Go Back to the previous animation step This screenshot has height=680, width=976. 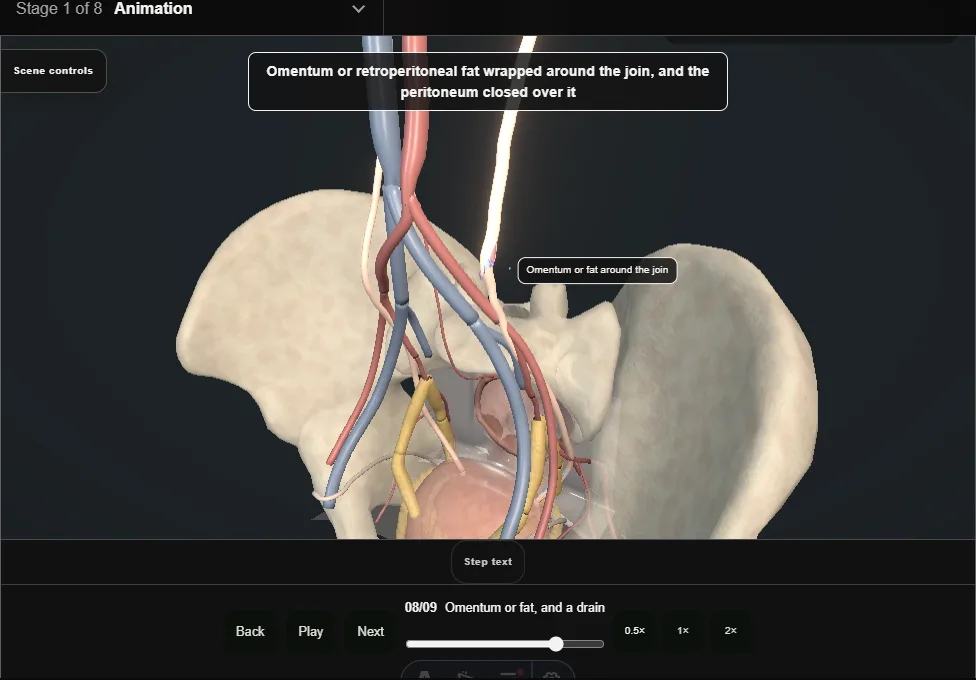coord(250,631)
